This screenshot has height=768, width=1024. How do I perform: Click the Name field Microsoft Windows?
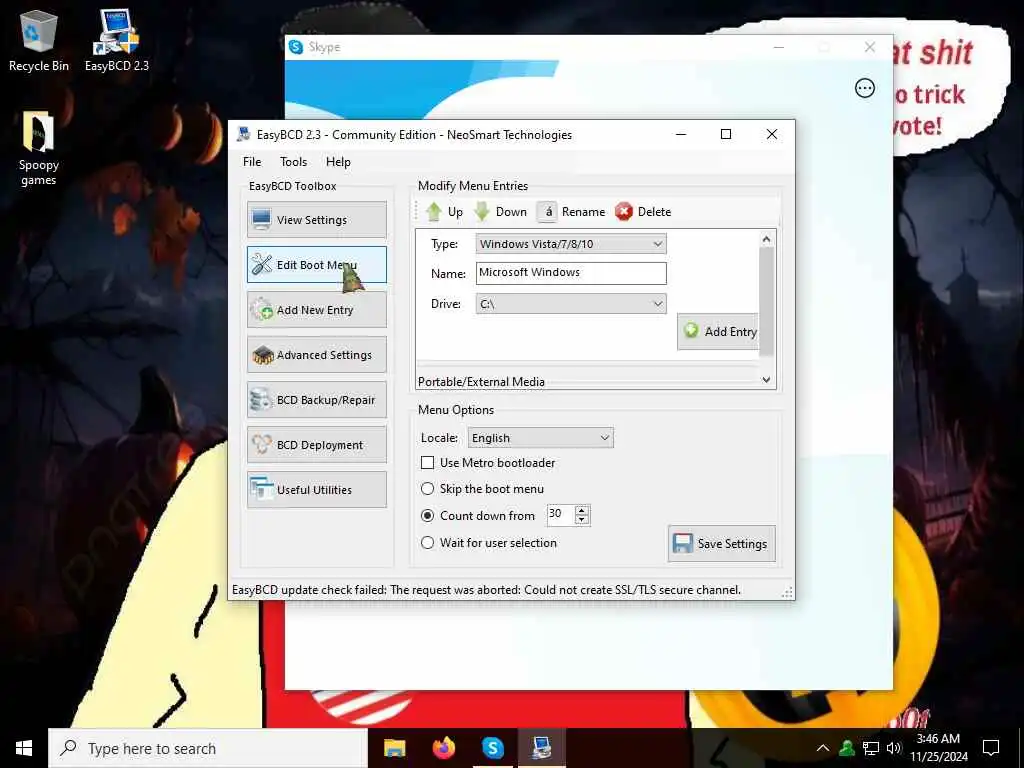click(x=571, y=273)
